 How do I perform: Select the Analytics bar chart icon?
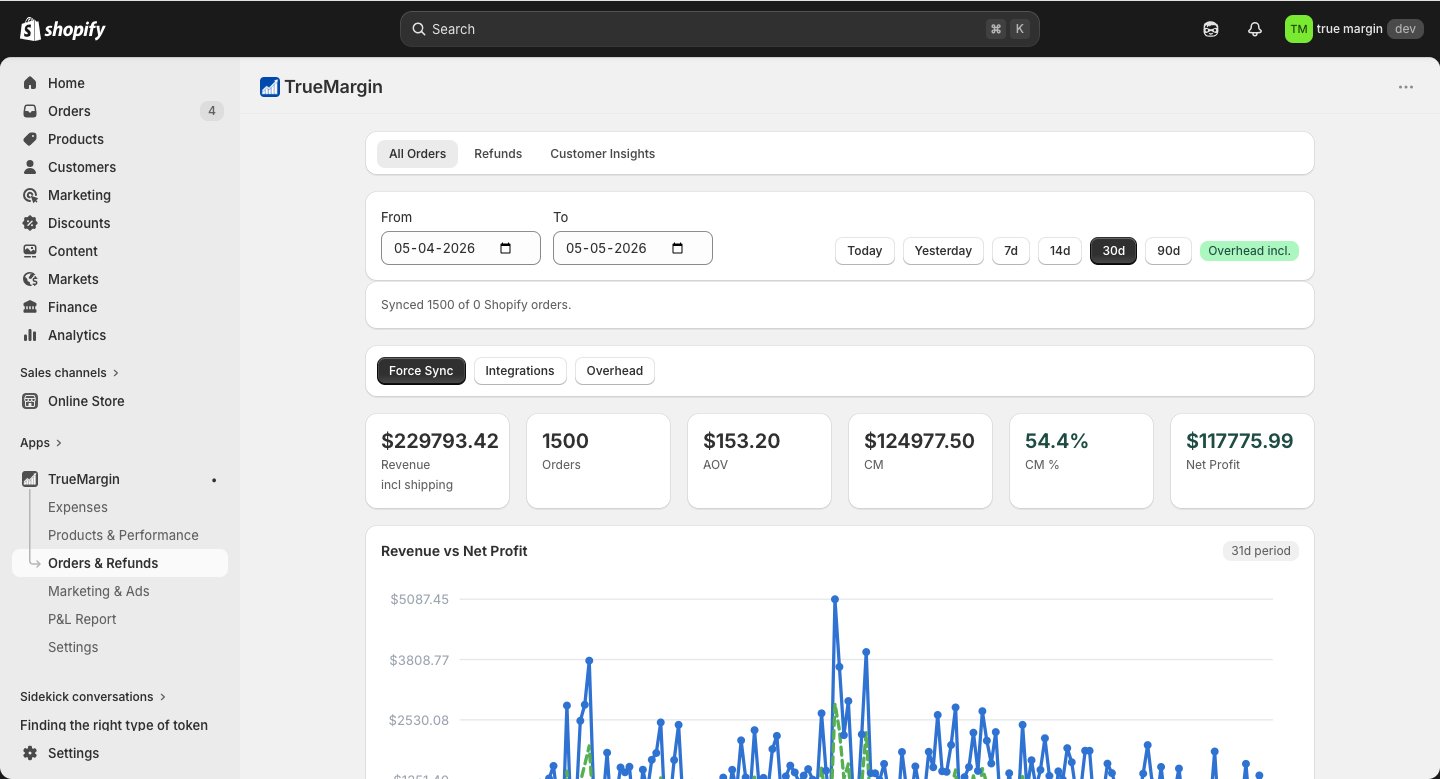click(x=30, y=335)
